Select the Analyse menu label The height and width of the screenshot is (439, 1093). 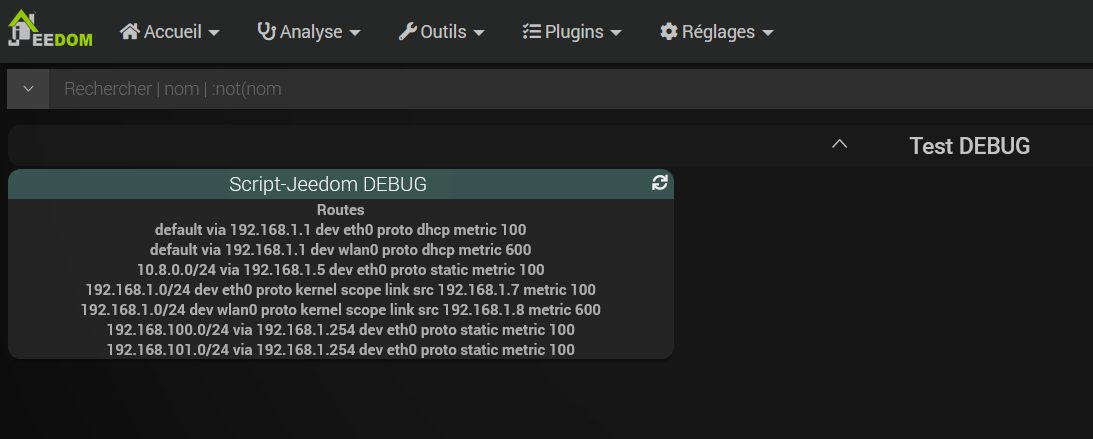(x=311, y=32)
